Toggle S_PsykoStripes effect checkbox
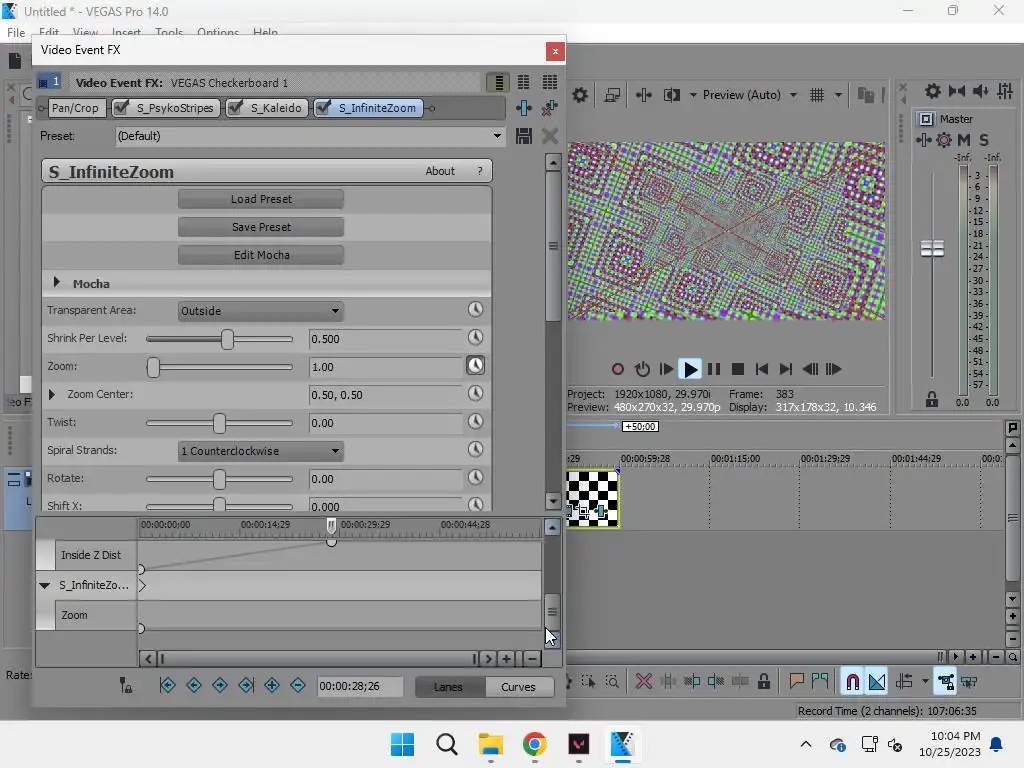The image size is (1024, 768). tap(121, 108)
